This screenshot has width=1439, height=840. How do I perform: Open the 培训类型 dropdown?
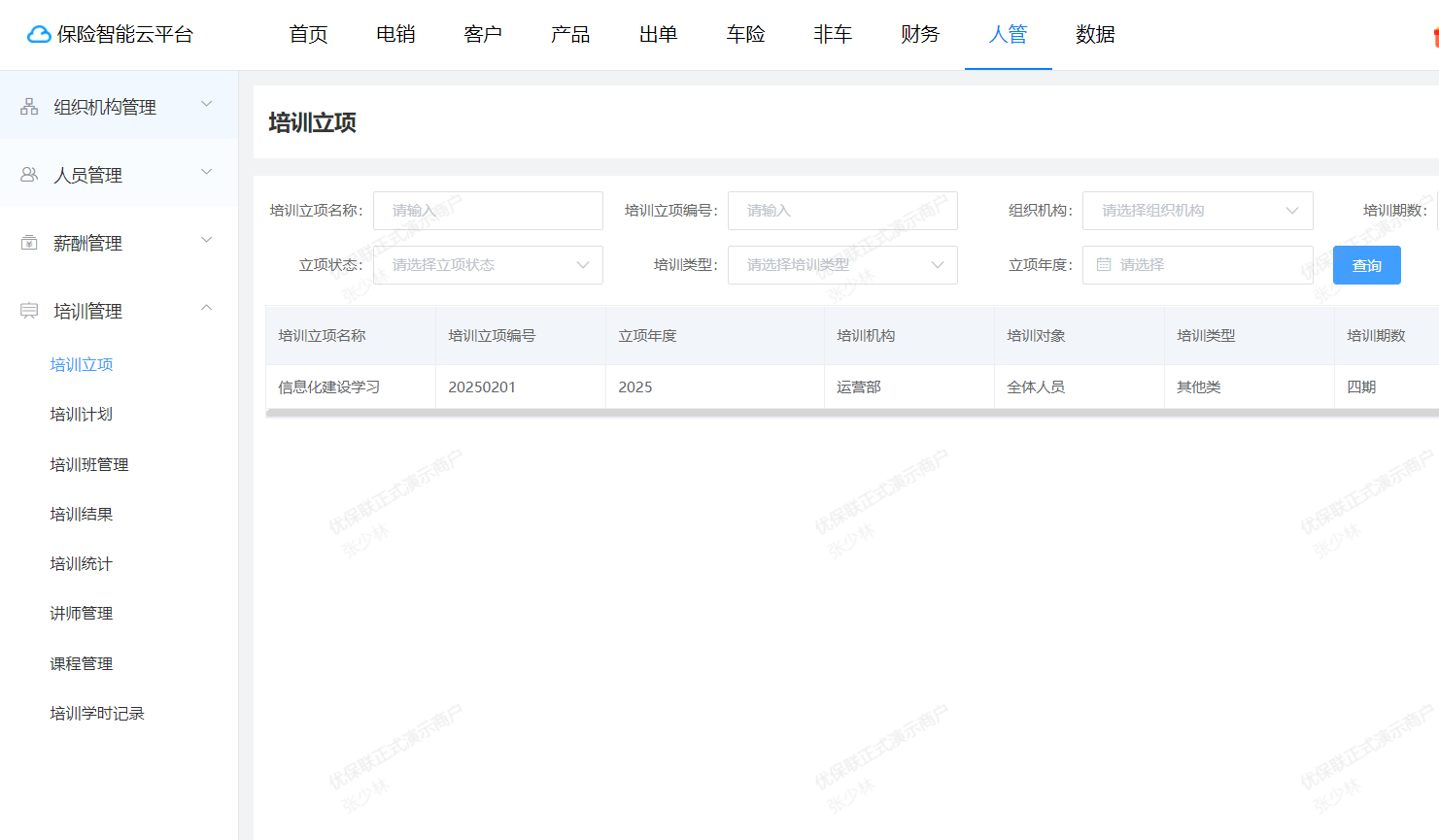(x=842, y=265)
